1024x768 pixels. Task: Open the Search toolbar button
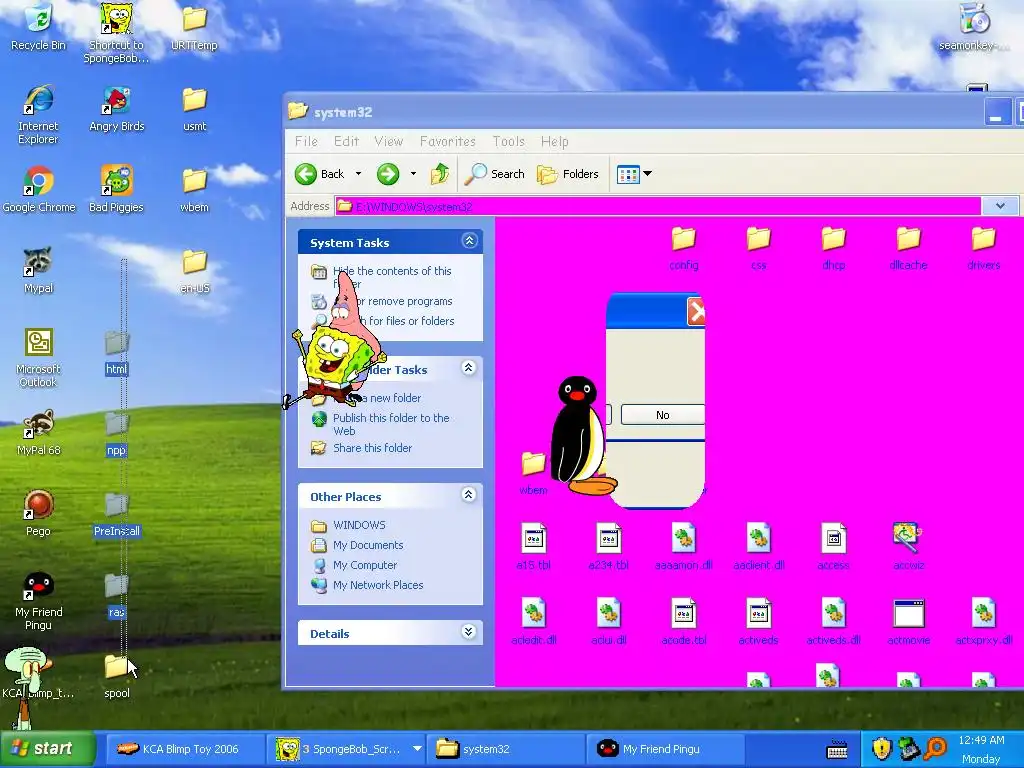[495, 174]
